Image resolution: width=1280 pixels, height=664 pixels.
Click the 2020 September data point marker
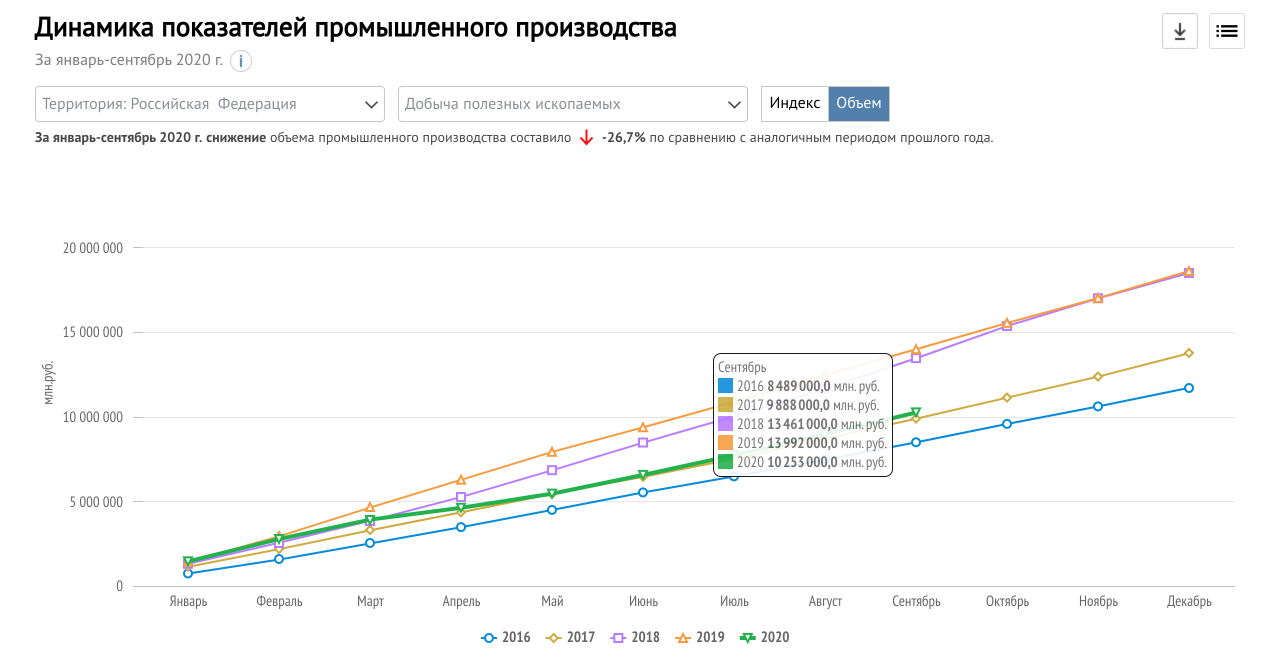point(915,412)
